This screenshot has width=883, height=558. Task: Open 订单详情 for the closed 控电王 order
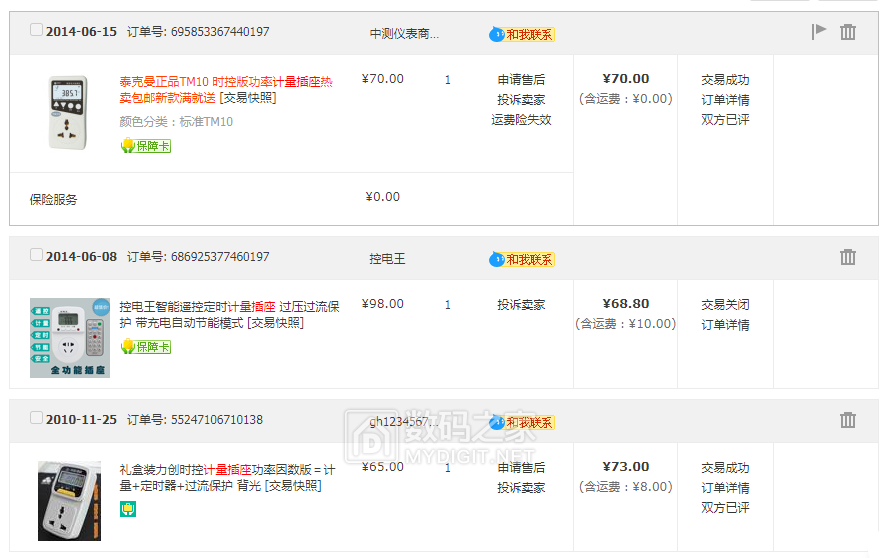point(725,325)
